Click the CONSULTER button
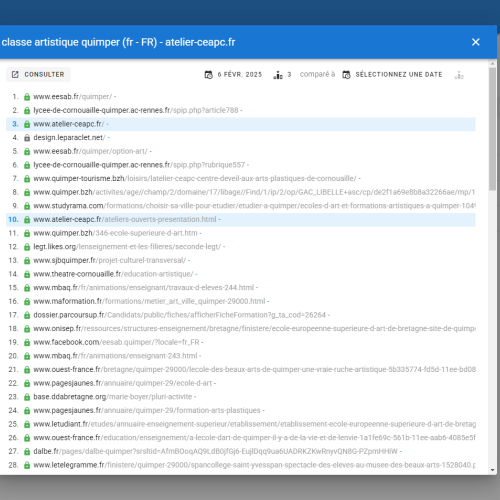 [x=38, y=74]
